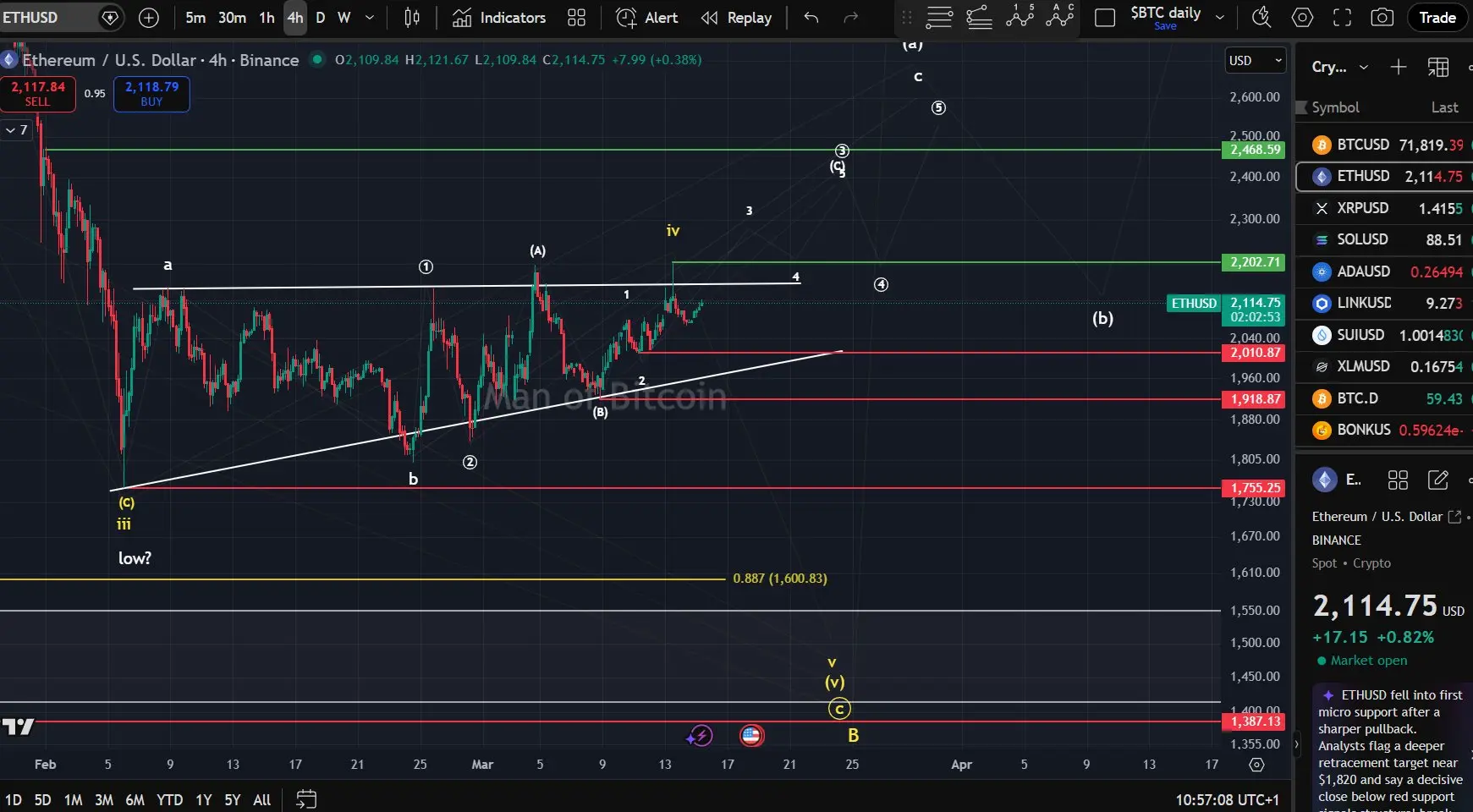Set chart range to 6M
The width and height of the screenshot is (1473, 812).
pos(135,800)
